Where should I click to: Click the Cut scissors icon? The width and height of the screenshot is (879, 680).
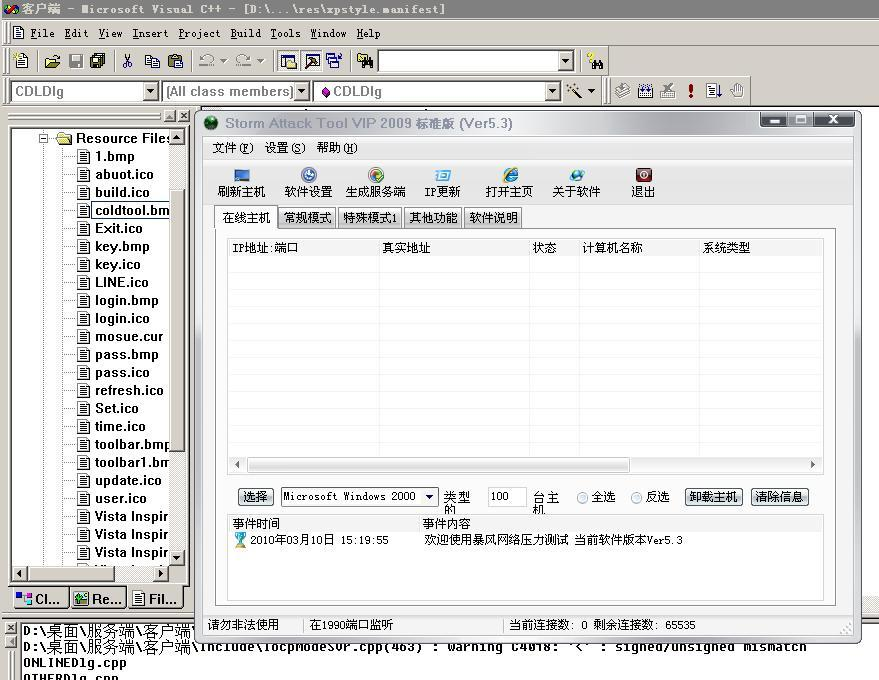tap(128, 61)
